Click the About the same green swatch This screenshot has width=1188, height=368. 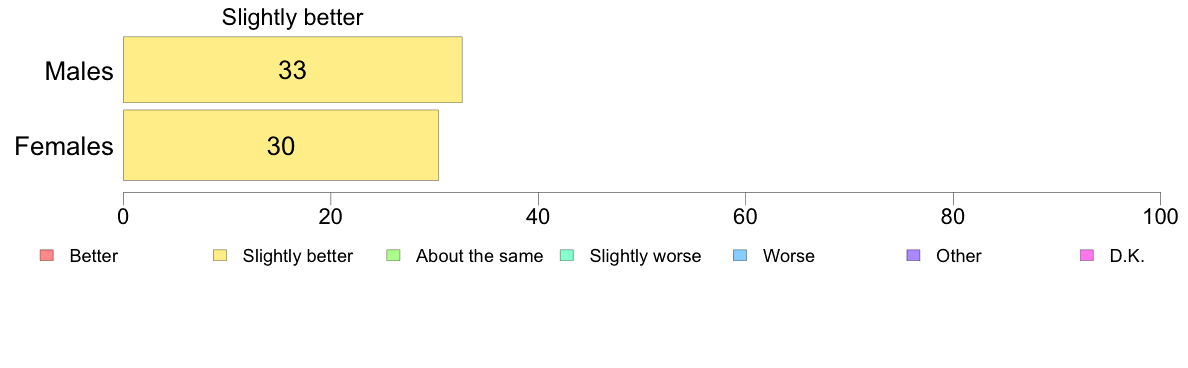(392, 256)
